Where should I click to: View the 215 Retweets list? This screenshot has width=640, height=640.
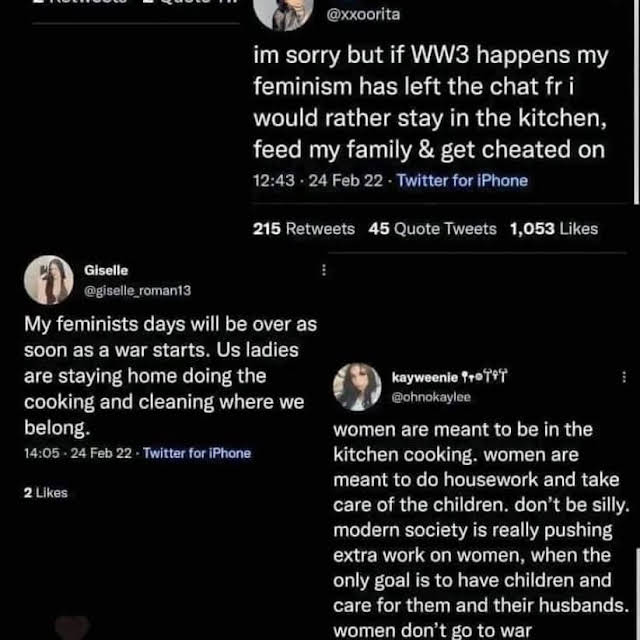tap(304, 229)
